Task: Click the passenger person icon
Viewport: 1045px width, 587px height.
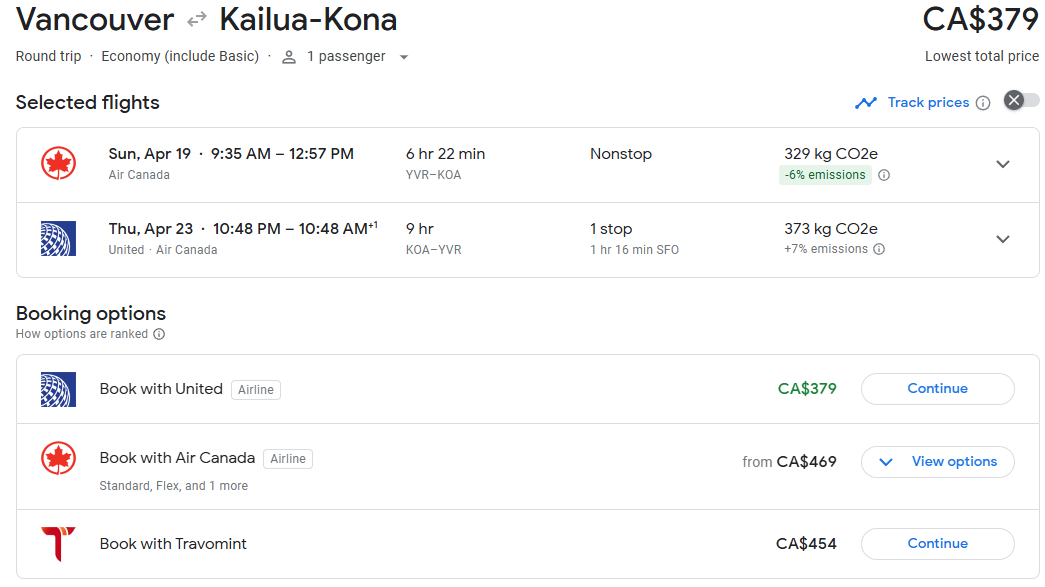Action: point(289,57)
